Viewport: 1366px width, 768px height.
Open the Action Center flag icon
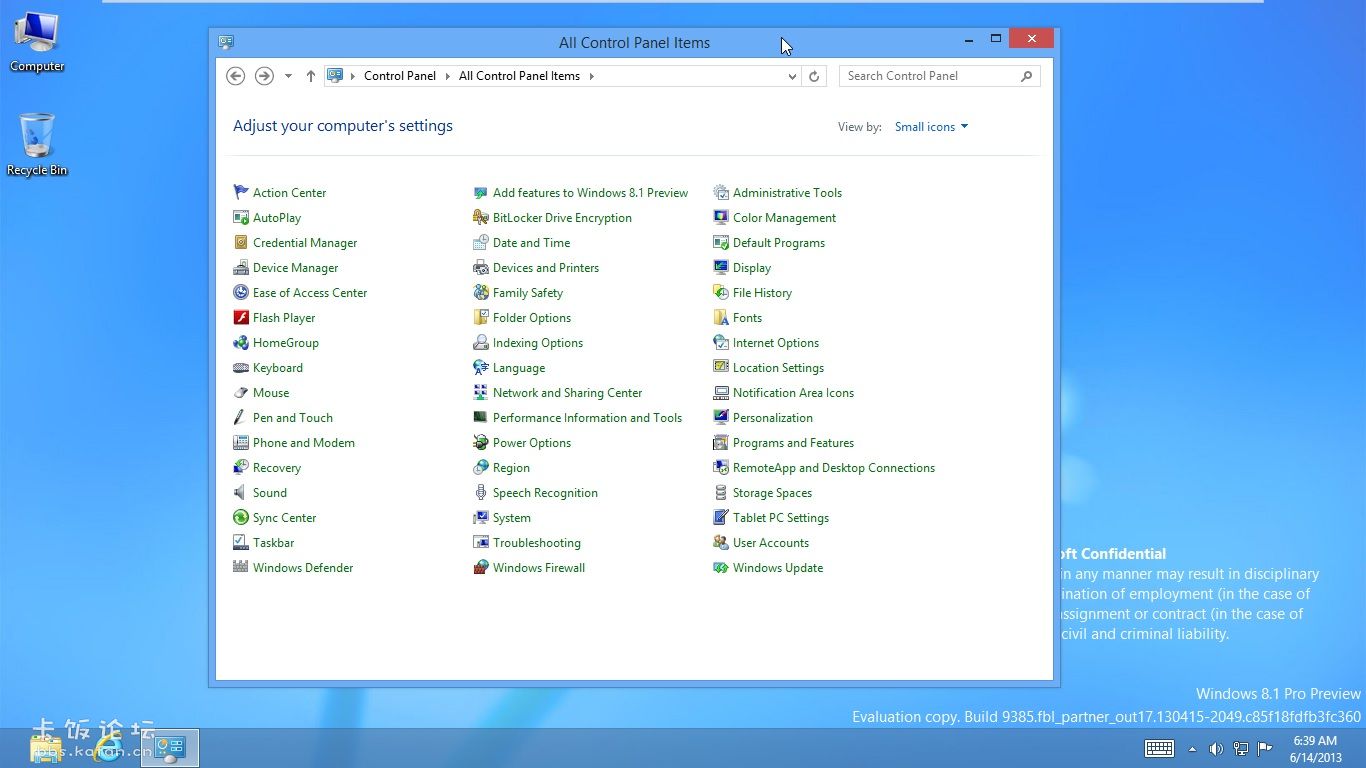[x=240, y=192]
